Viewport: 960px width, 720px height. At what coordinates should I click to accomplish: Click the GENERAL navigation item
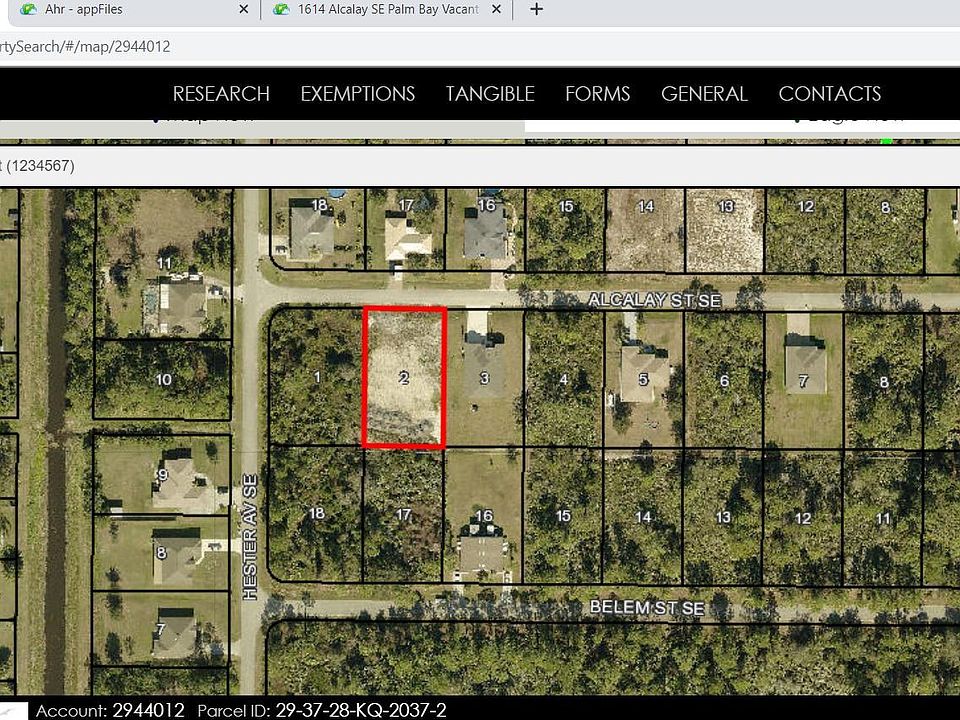[x=704, y=94]
